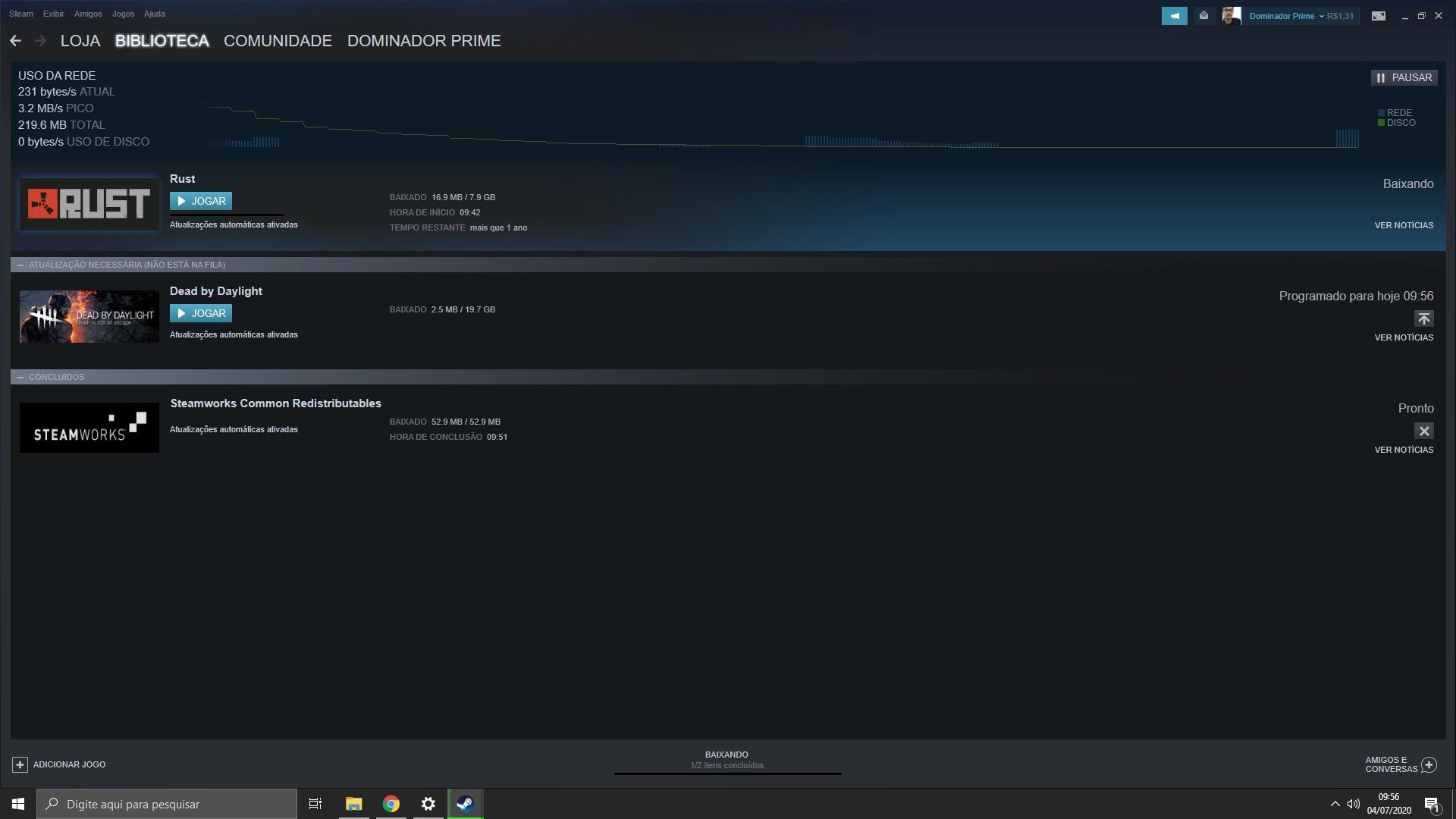The width and height of the screenshot is (1456, 819).
Task: Click the Dead by Daylight title
Action: point(216,291)
